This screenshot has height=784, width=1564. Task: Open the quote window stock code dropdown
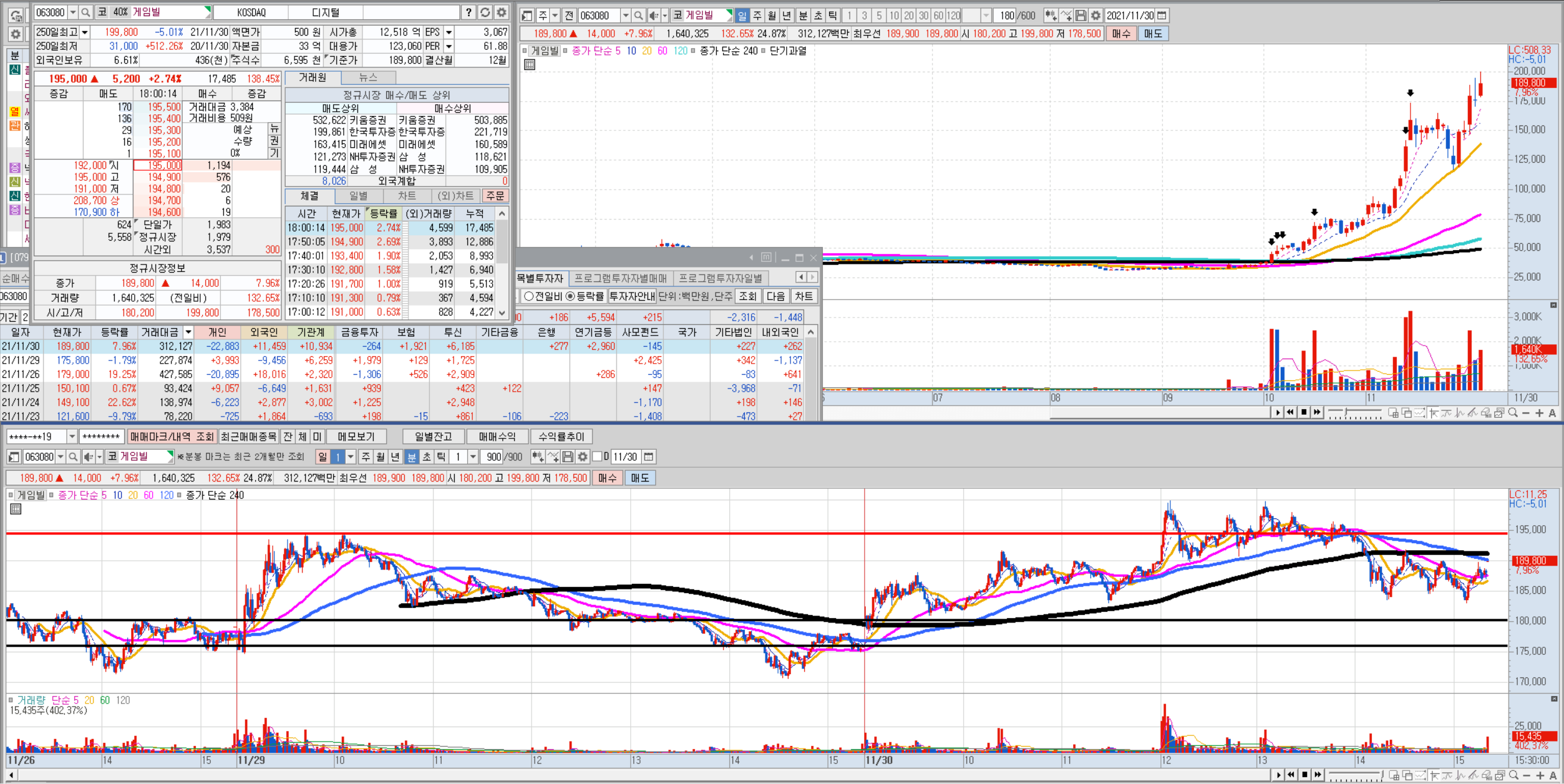[73, 12]
